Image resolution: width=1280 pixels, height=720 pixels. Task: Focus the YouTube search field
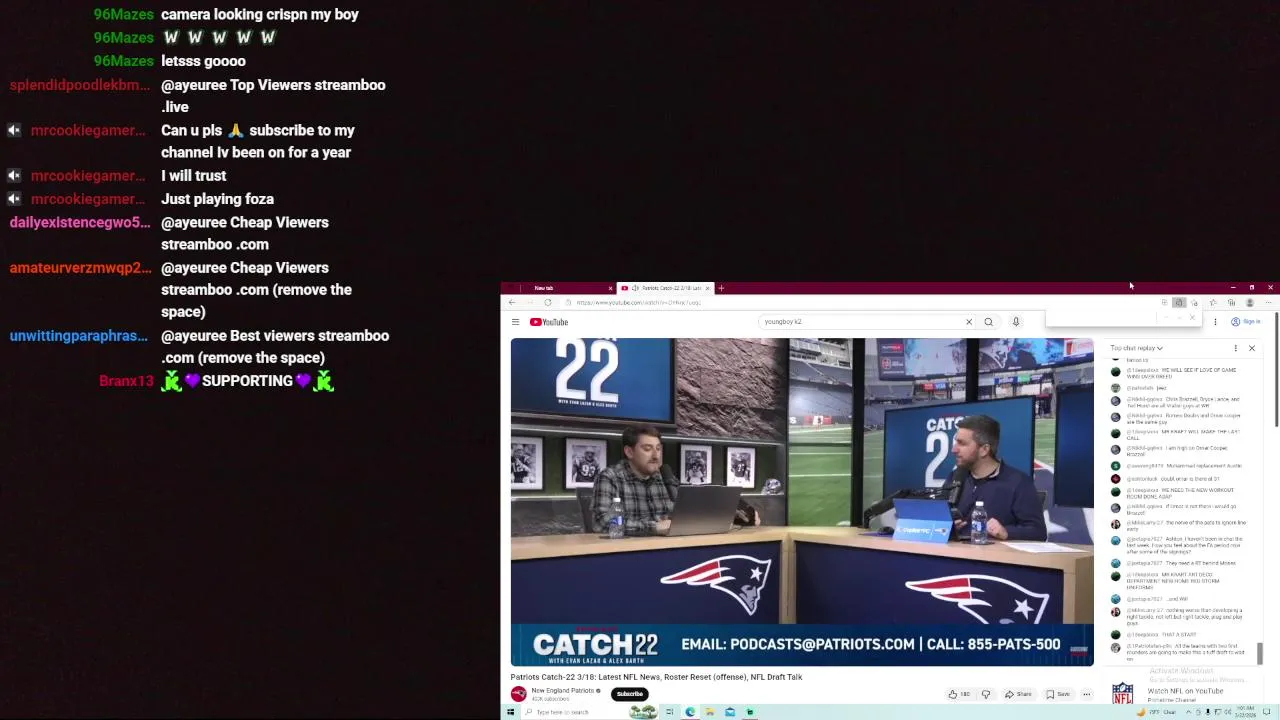(860, 322)
